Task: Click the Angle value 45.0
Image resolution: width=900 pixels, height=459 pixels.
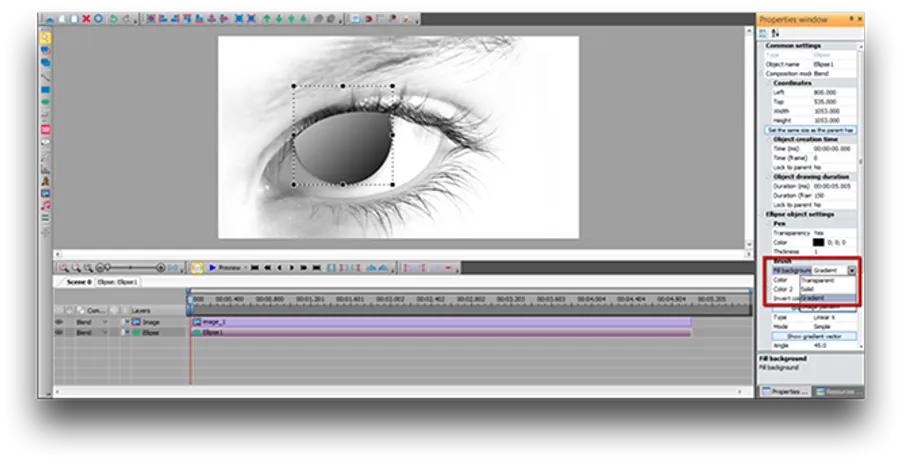Action: (x=820, y=346)
